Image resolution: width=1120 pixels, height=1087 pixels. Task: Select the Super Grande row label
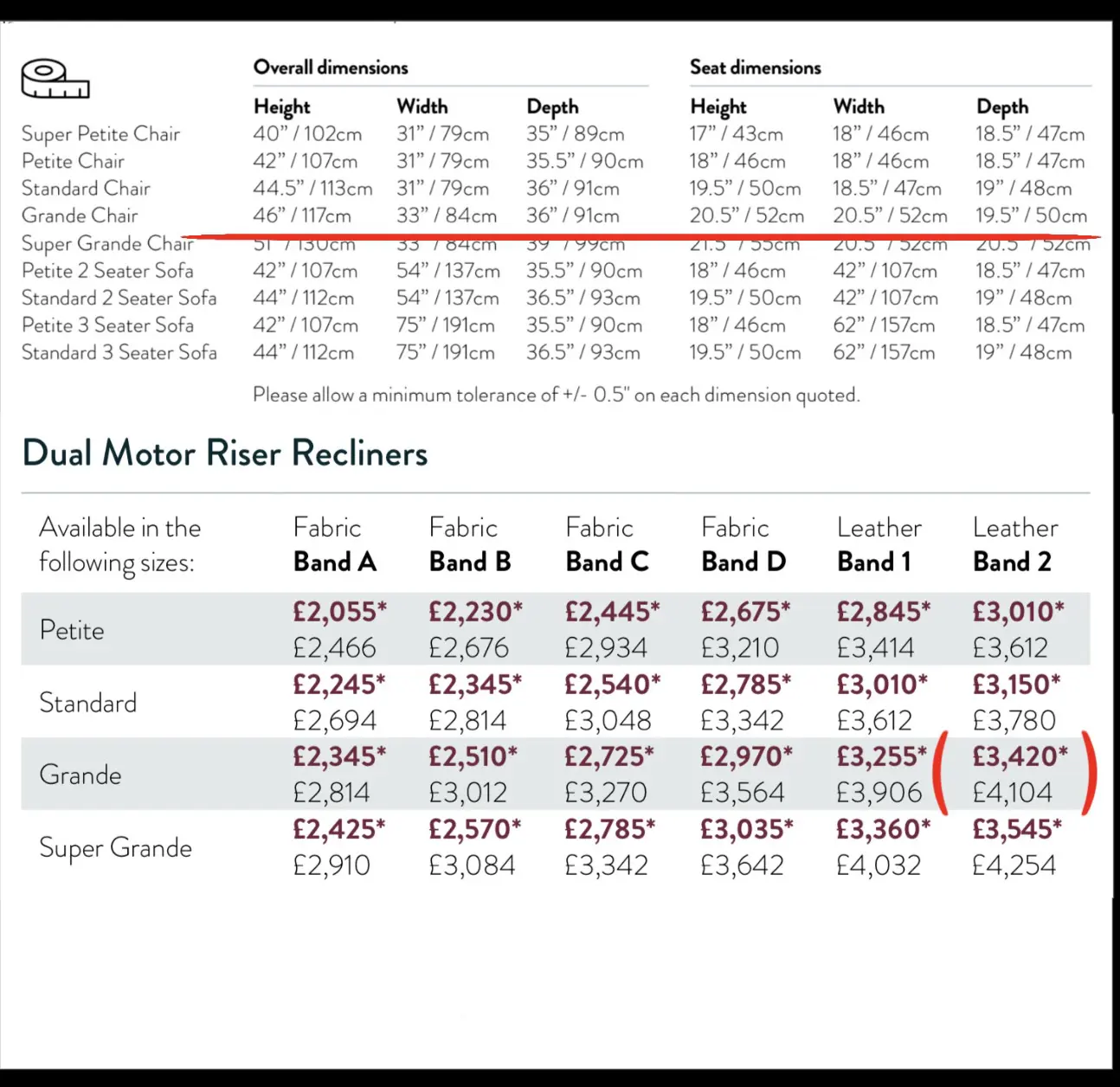click(x=115, y=847)
